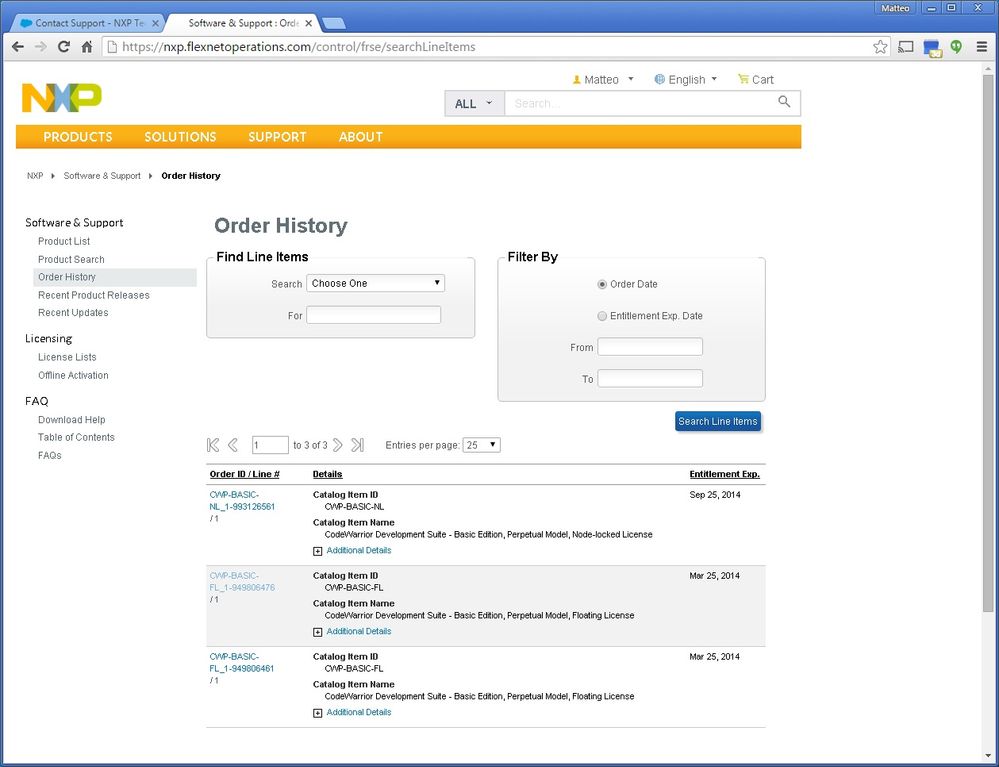Open order CWP-BASIC-FL_1-949806461 link
This screenshot has width=999, height=767.
tap(242, 663)
